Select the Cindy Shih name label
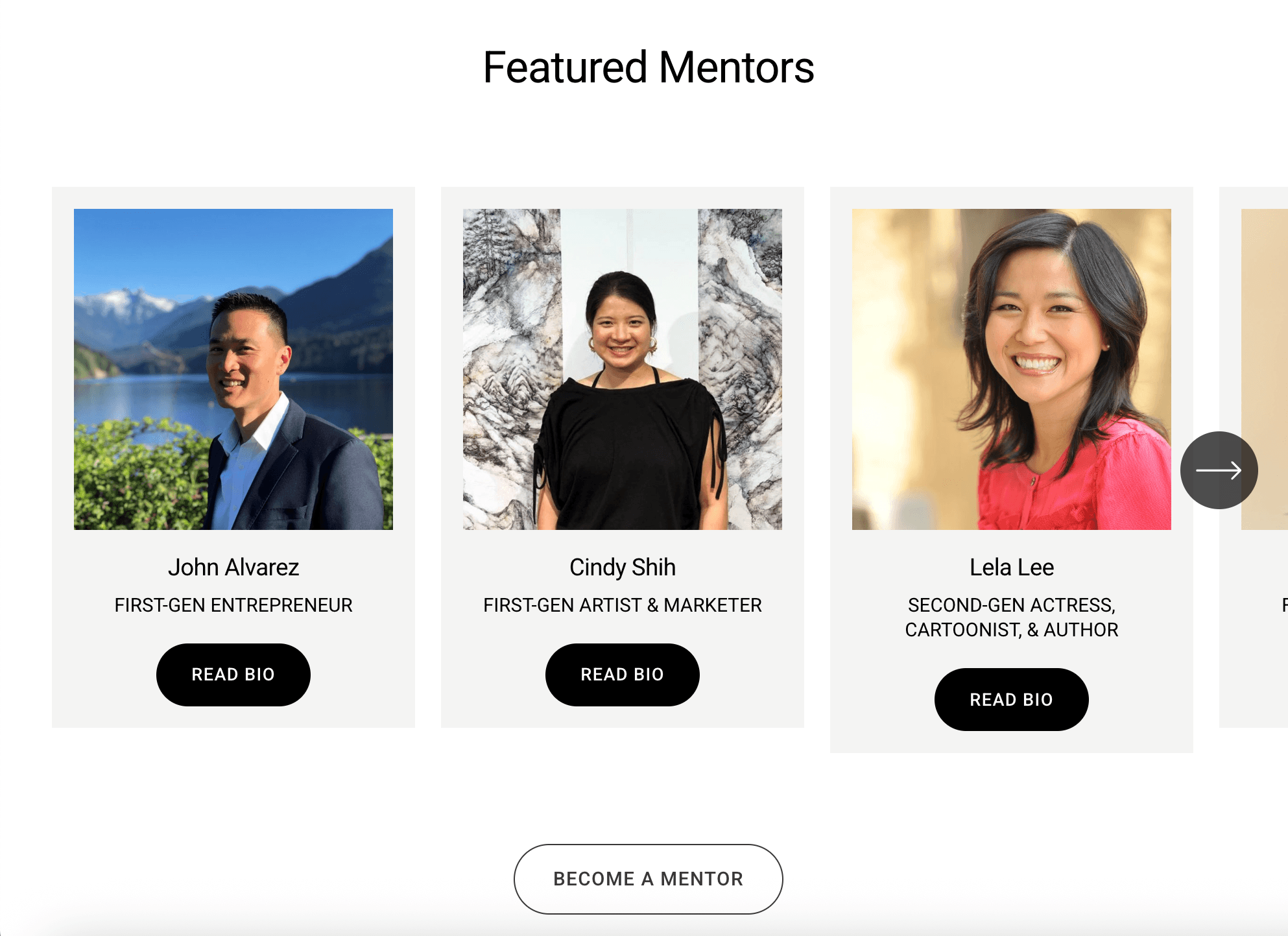 623,568
